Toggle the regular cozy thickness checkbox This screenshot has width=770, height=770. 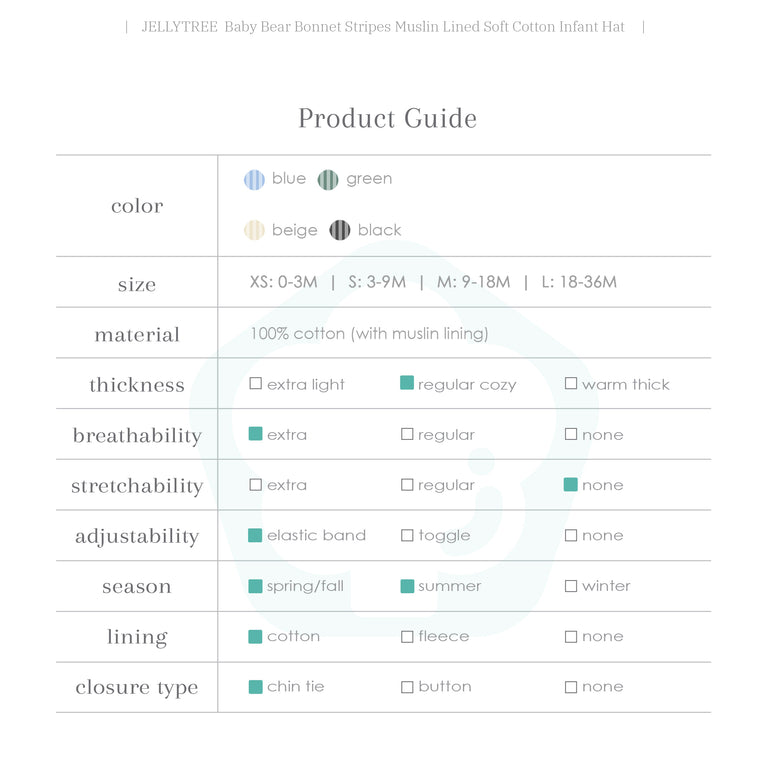pyautogui.click(x=407, y=383)
